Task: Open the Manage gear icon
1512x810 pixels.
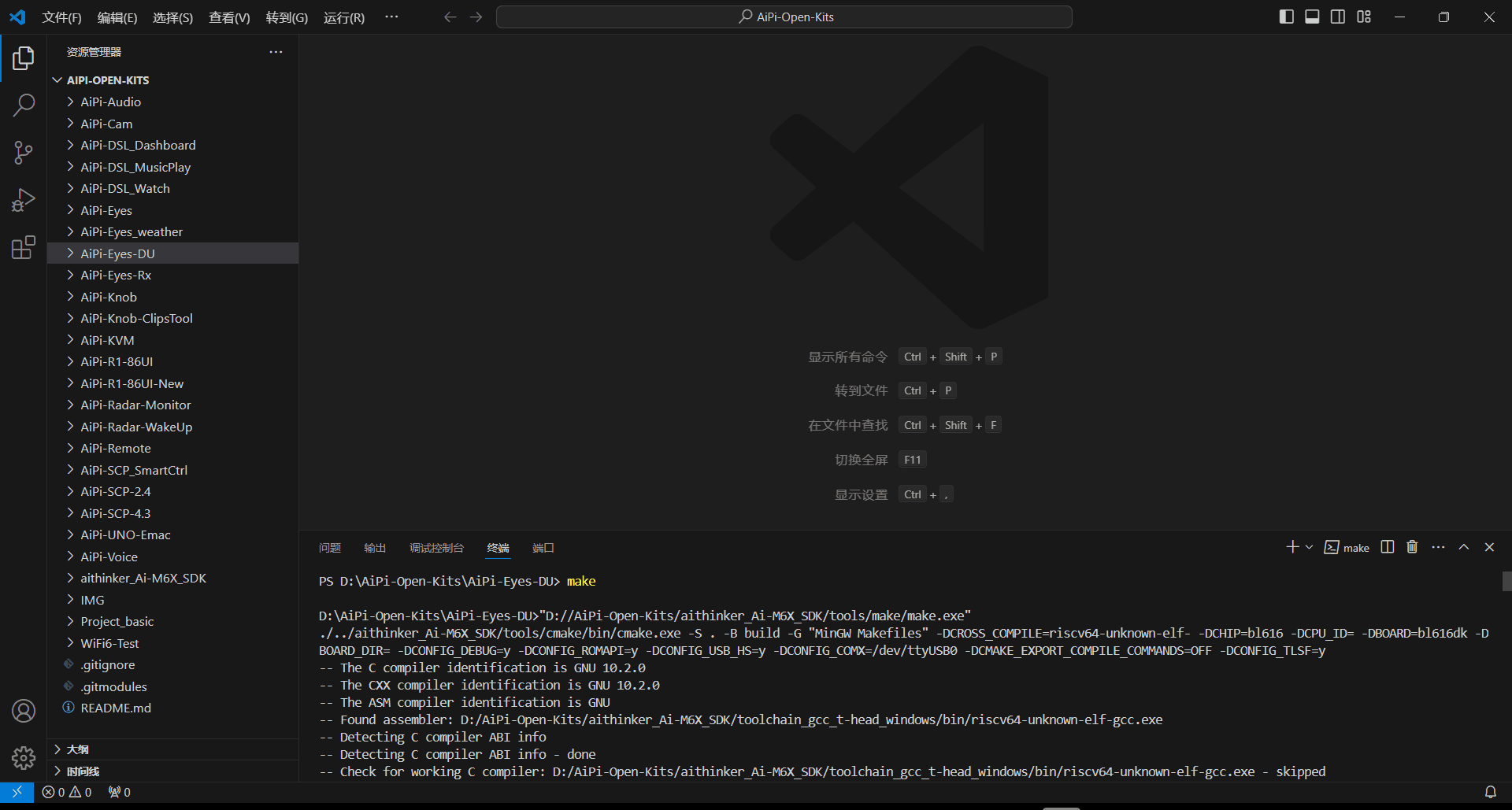Action: click(24, 758)
